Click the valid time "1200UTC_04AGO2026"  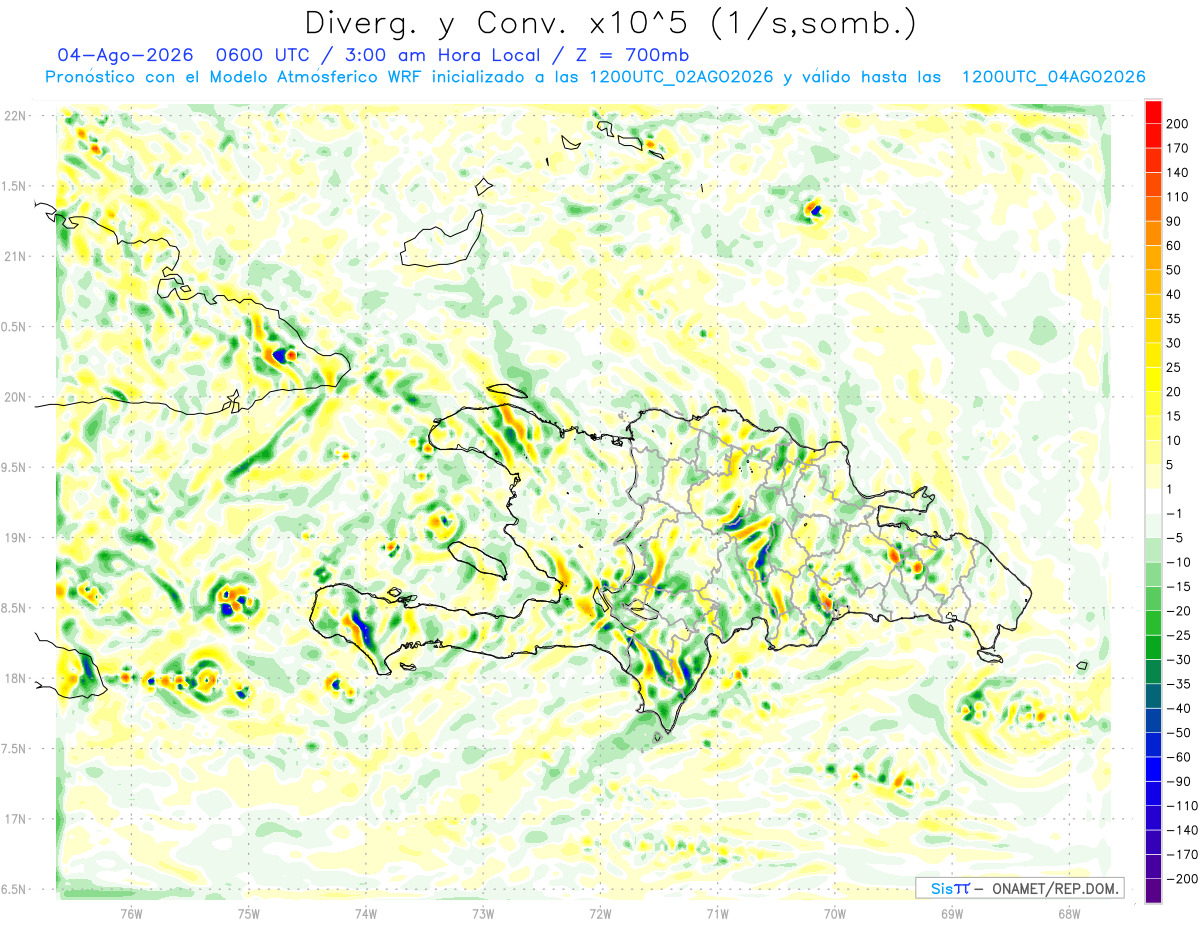click(x=1053, y=77)
